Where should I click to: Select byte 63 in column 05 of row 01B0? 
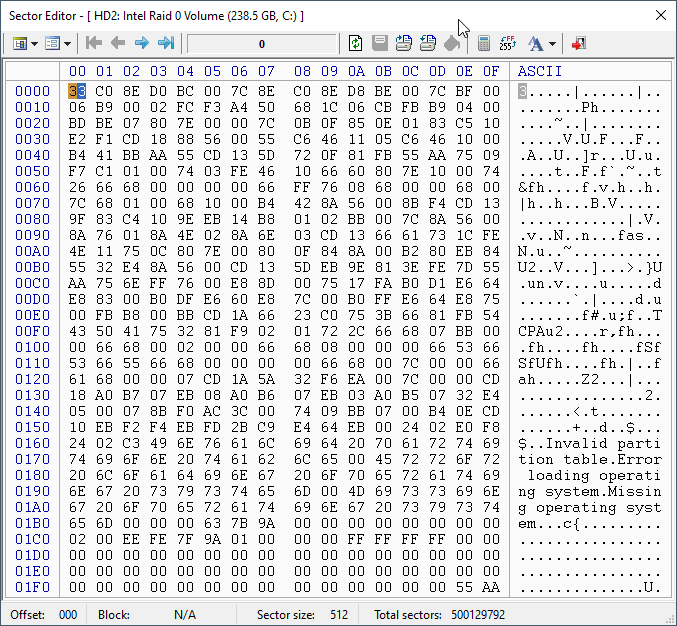click(x=212, y=523)
